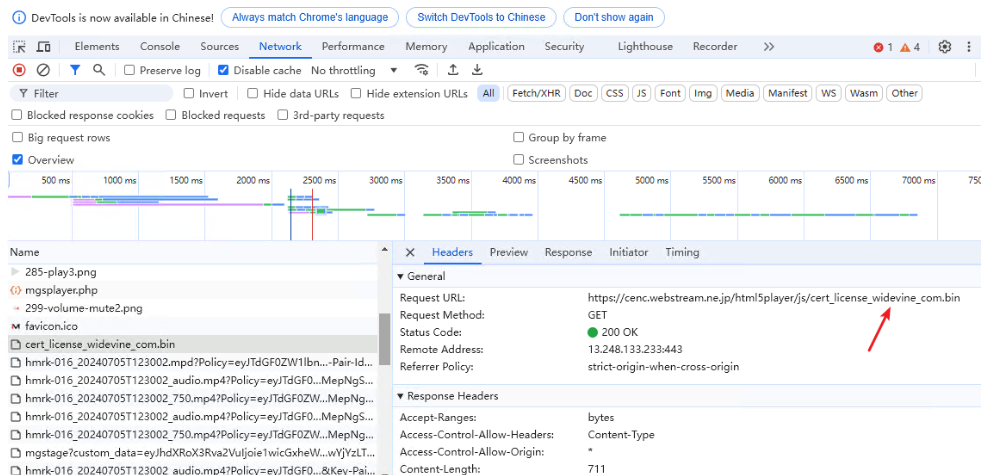The height and width of the screenshot is (475, 994).
Task: Clear the network log
Action: coord(43,70)
